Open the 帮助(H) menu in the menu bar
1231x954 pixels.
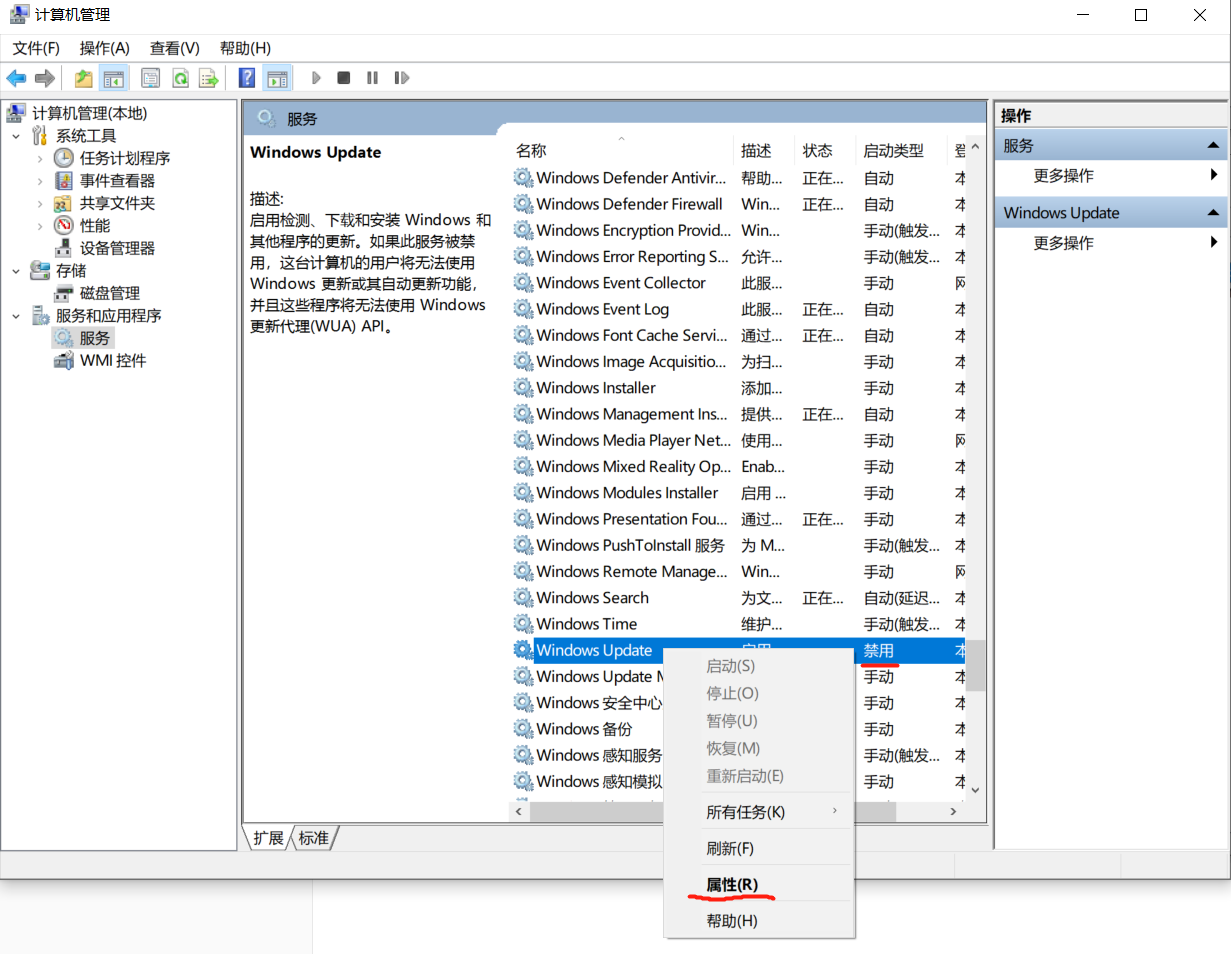click(x=245, y=48)
